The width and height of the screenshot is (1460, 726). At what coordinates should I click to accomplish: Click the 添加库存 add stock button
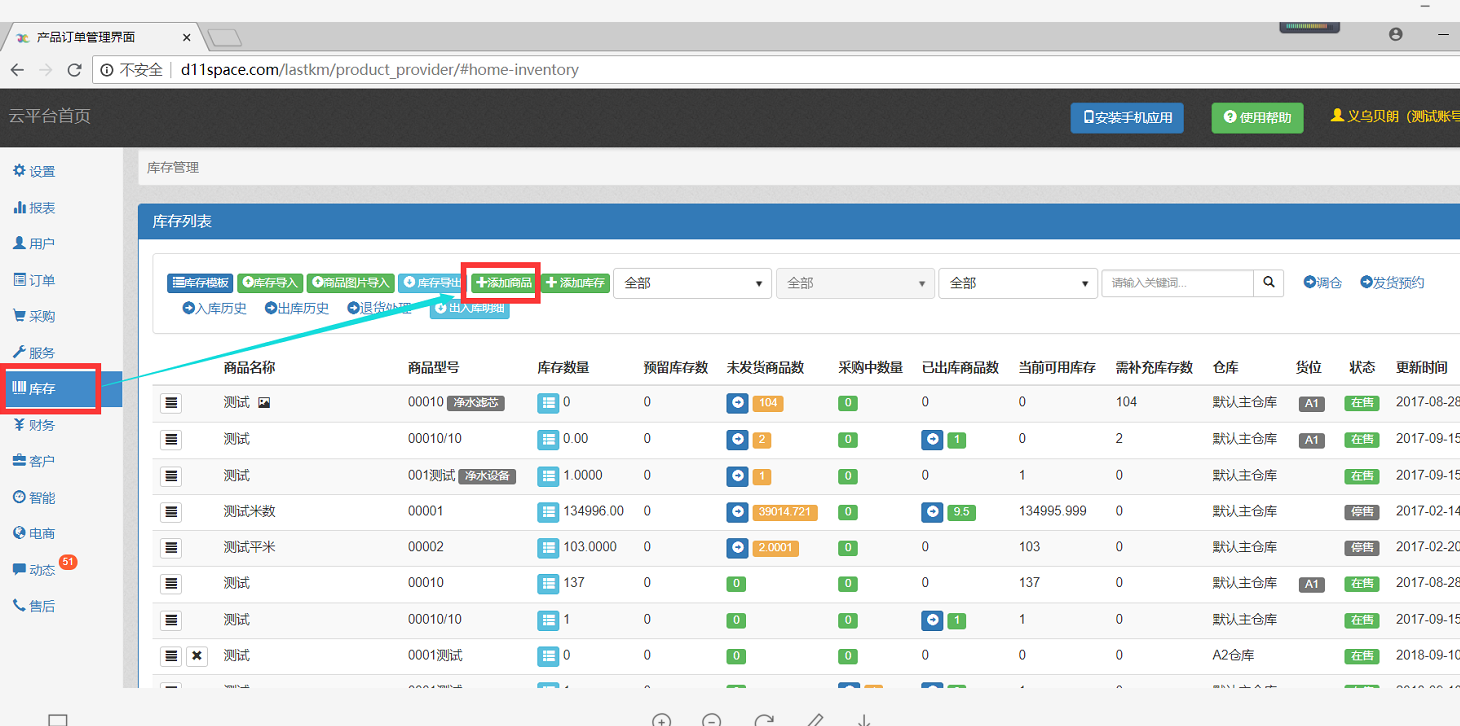coord(575,283)
